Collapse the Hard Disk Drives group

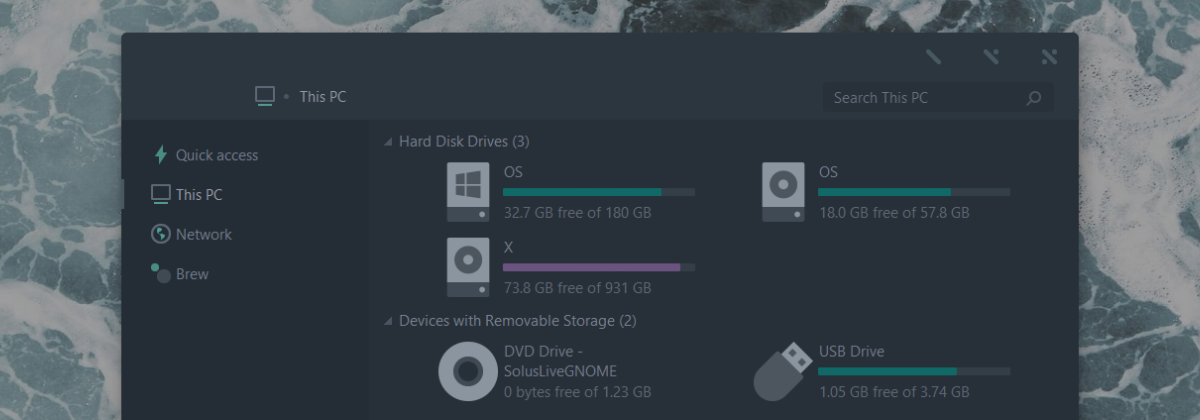388,143
